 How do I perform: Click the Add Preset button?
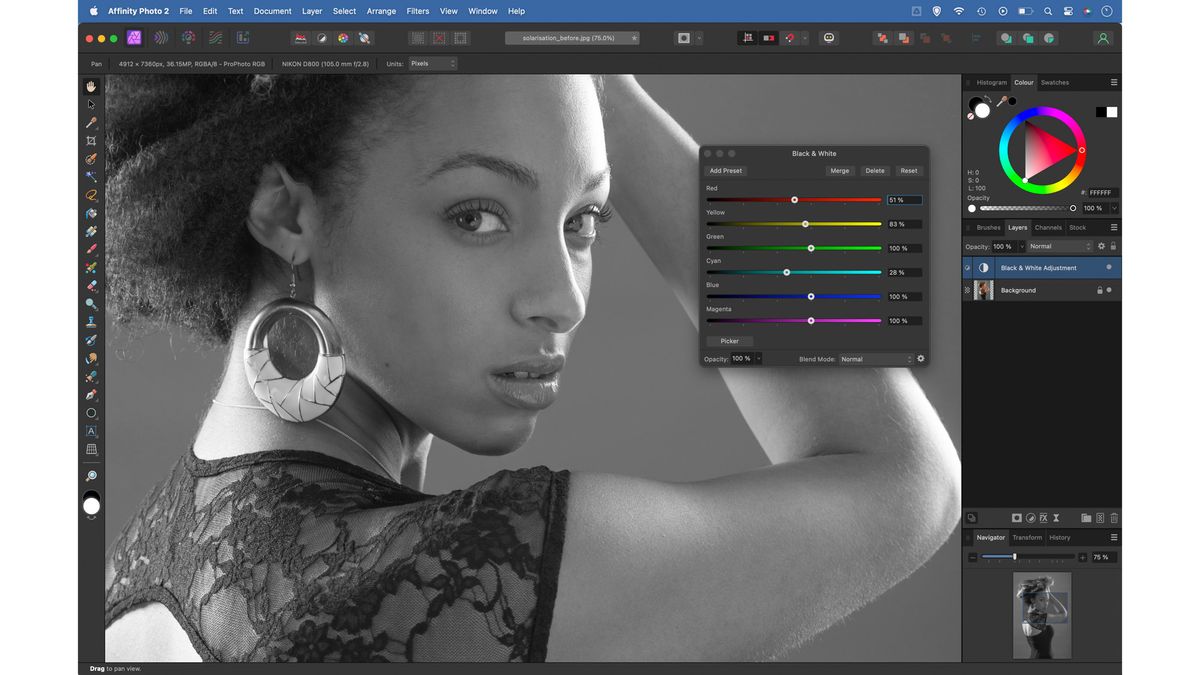click(724, 170)
